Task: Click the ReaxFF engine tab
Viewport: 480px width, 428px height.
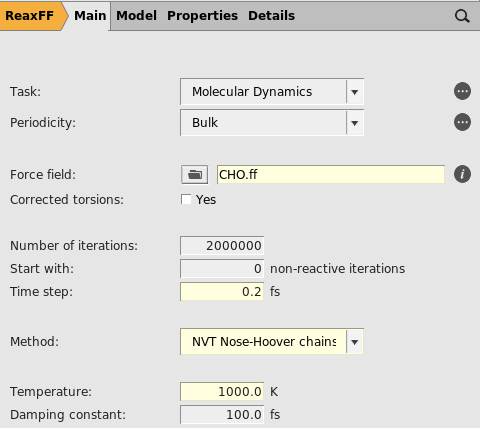Action: click(x=30, y=16)
